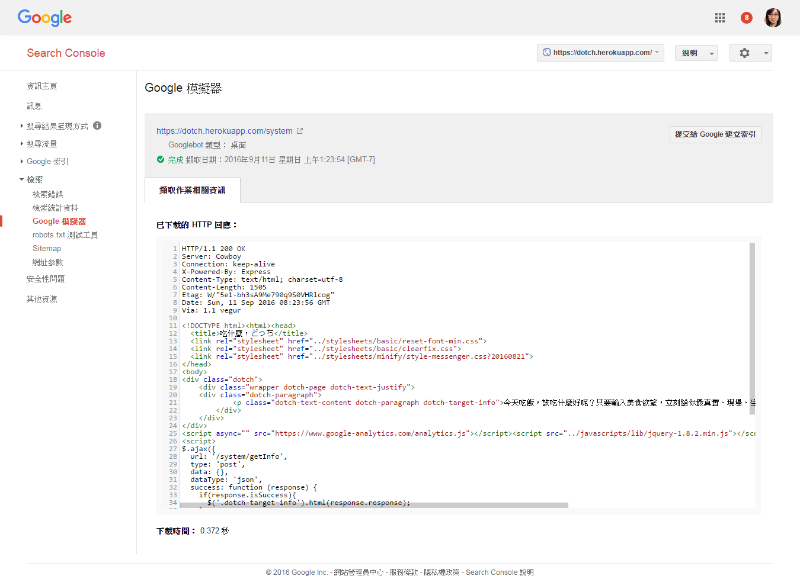
Task: Open 檢索錯誤 in the sidebar
Action: click(x=48, y=194)
